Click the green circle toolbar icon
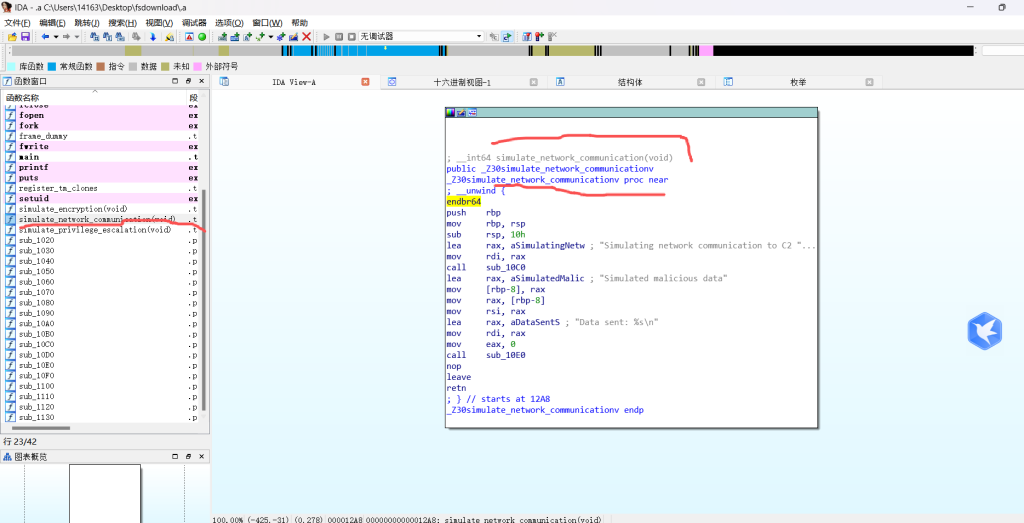 tap(202, 36)
